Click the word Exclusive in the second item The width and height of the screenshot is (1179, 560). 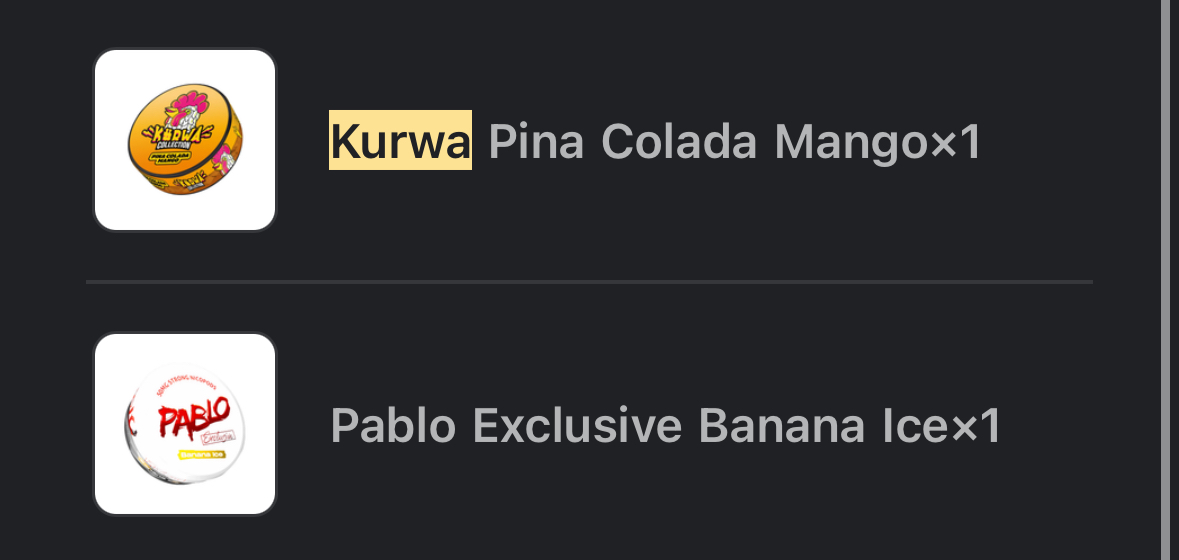[577, 425]
